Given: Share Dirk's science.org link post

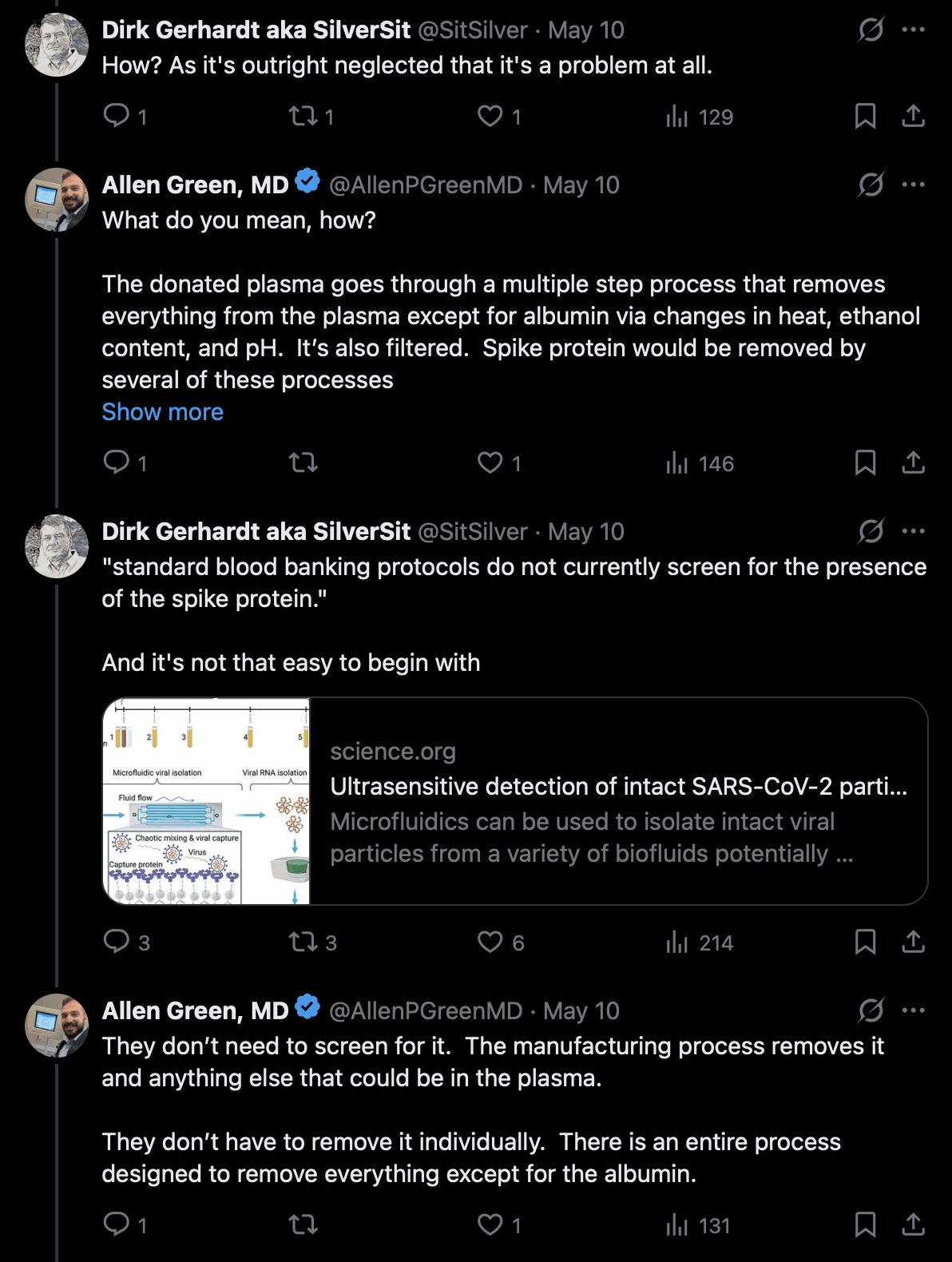Looking at the screenshot, I should 913,942.
